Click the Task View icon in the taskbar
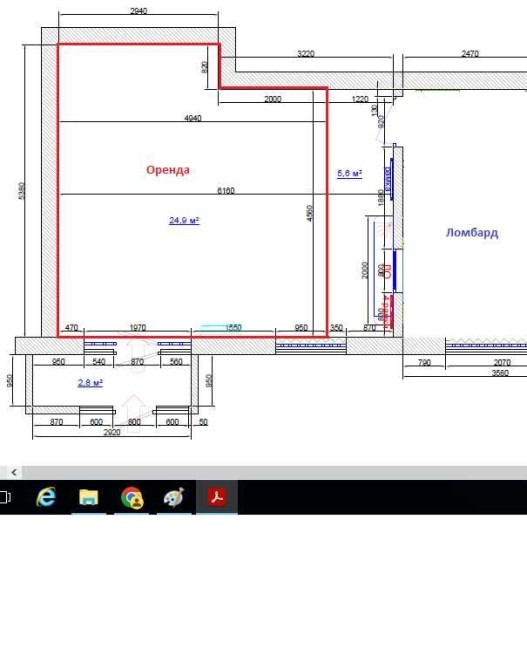 [x=5, y=497]
